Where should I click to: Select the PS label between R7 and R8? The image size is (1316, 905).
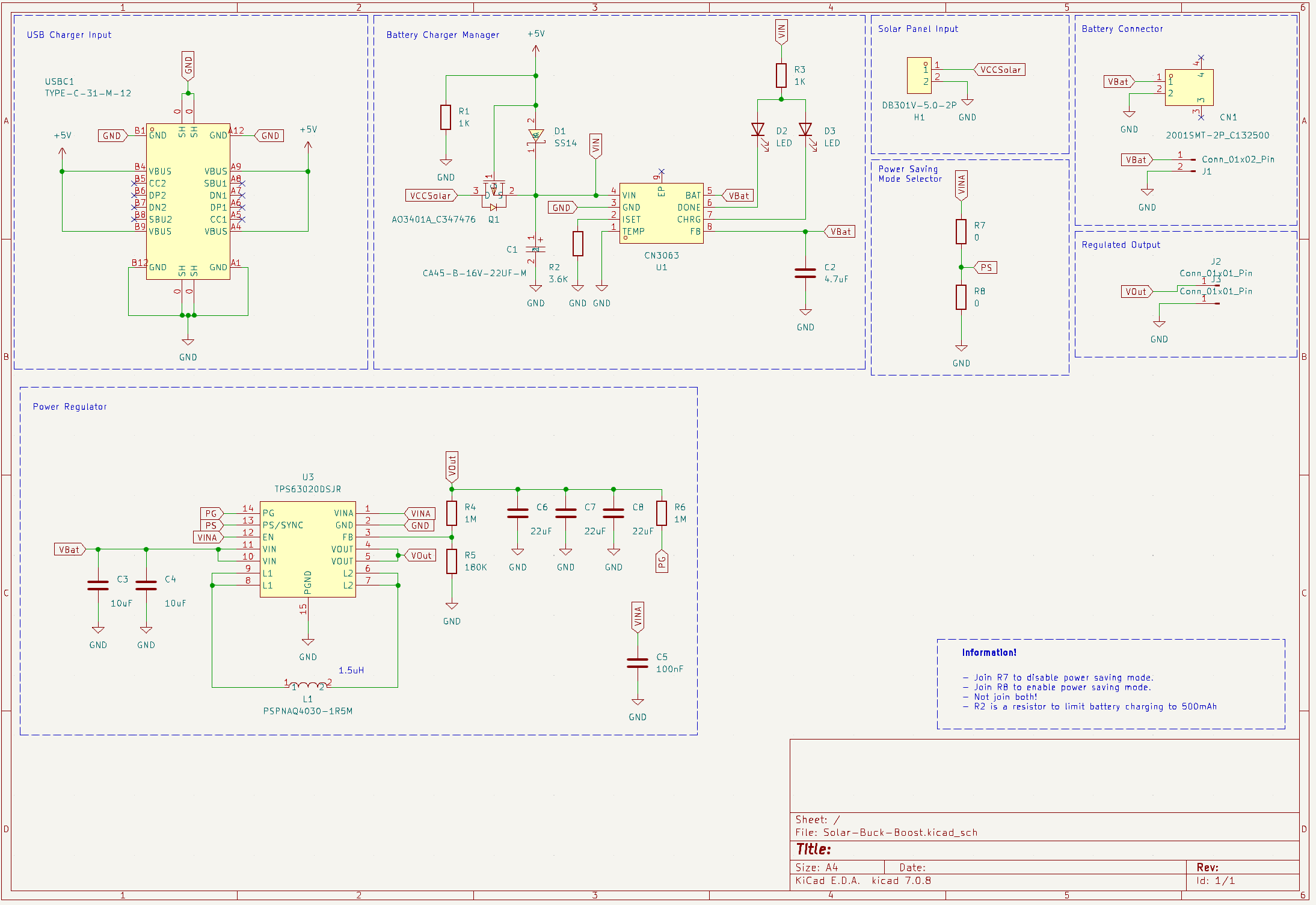tap(985, 267)
